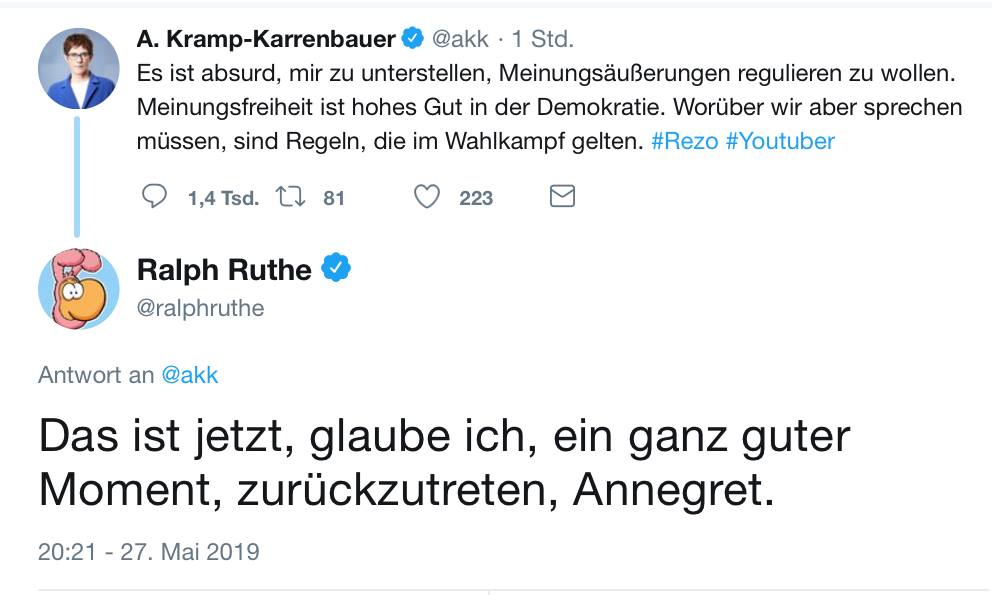
Task: Open the "1 Std." tweet timestamp
Action: click(x=543, y=40)
